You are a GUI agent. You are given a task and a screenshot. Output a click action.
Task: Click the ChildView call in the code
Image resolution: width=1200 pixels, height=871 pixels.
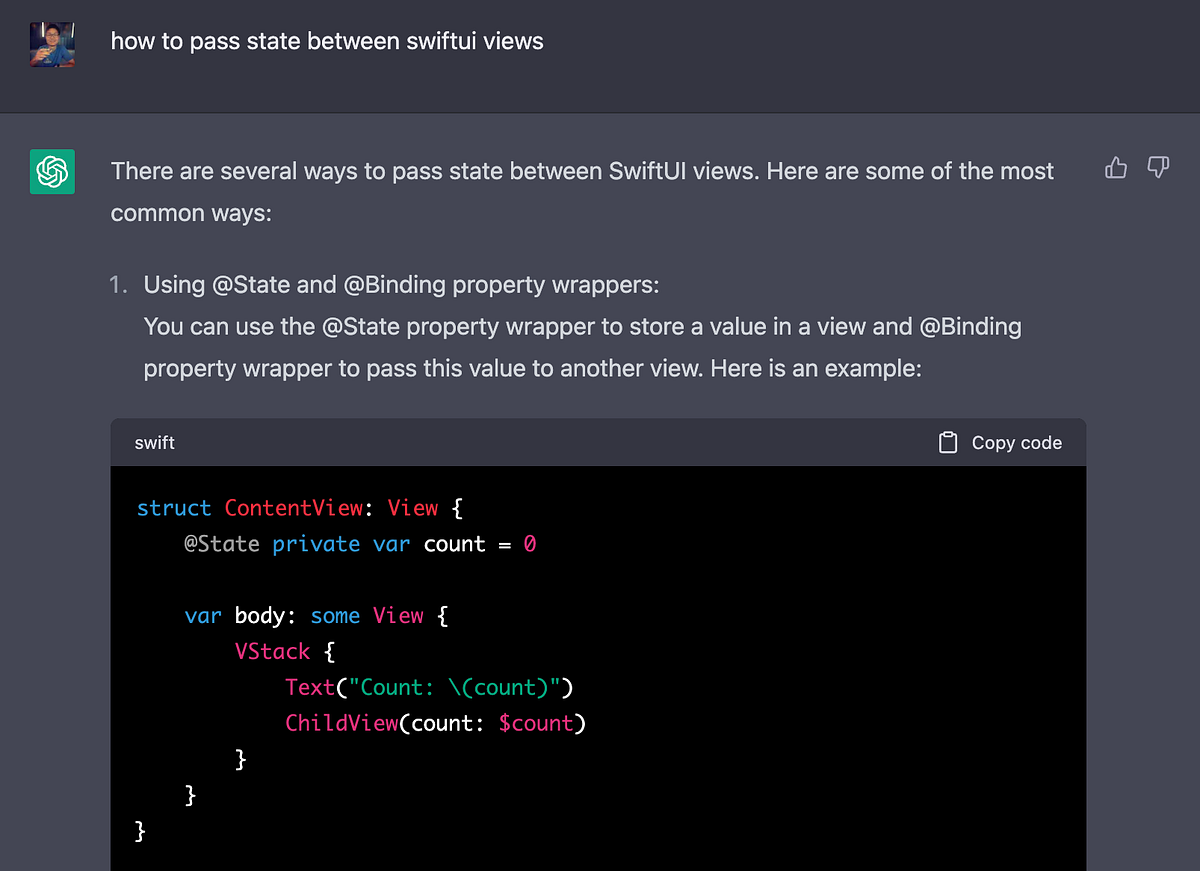342,723
